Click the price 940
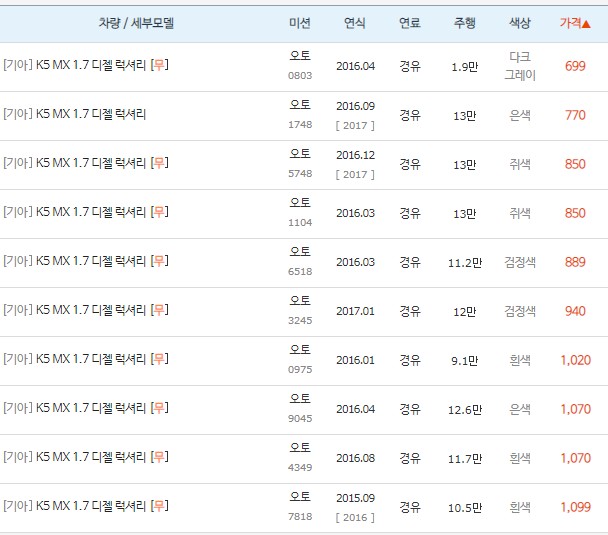Screen dimensions: 608x535 point(575,311)
